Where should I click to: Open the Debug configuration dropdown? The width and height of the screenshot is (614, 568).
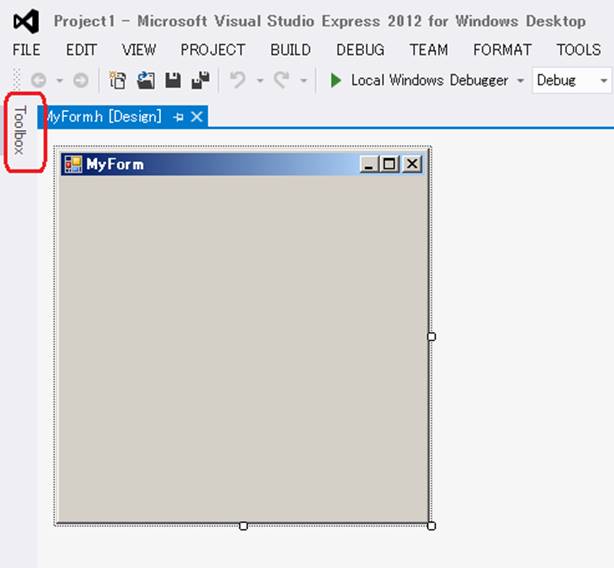click(572, 81)
